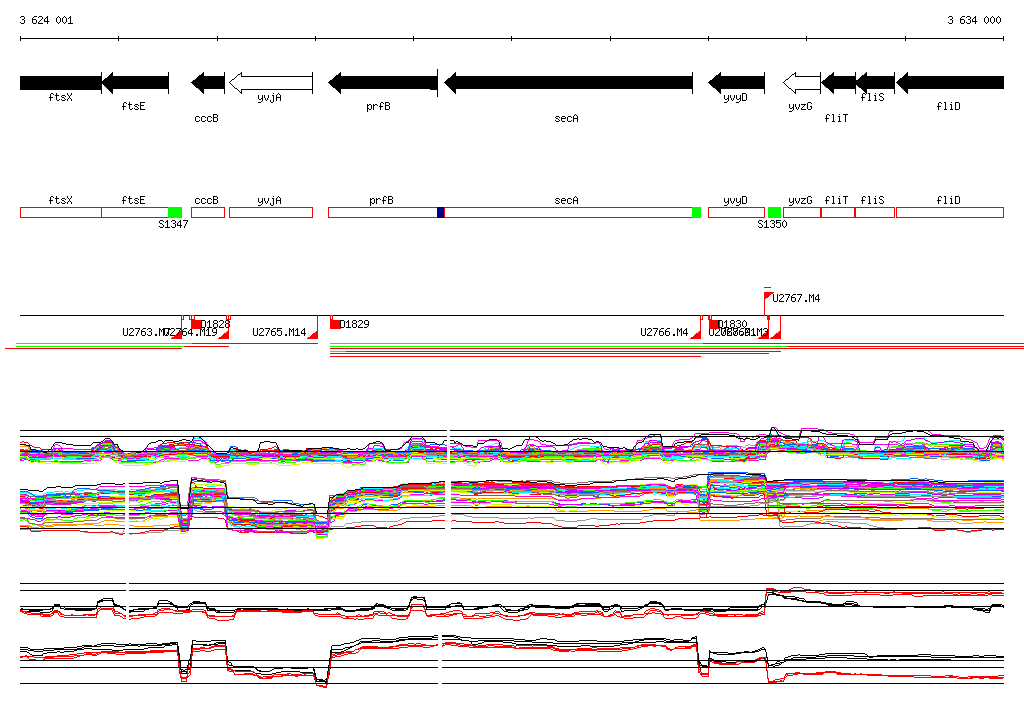Viewport: 1024px width, 714px height.
Task: Click the dark blue marker in secA box
Action: tap(441, 212)
